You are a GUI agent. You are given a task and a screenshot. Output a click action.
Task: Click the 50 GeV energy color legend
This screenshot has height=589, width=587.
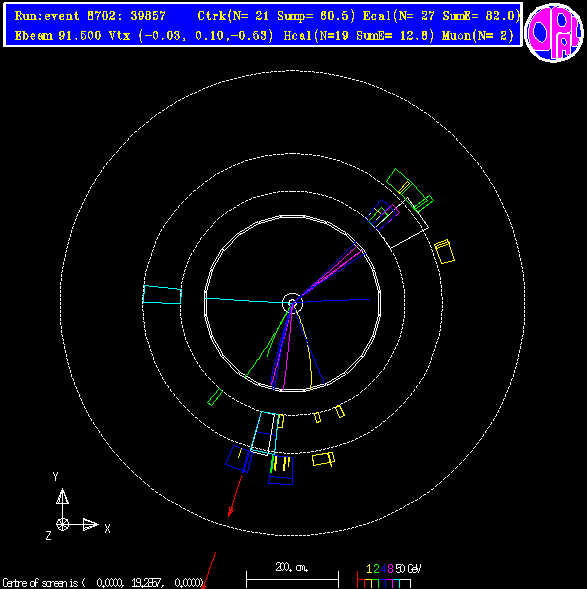click(389, 576)
